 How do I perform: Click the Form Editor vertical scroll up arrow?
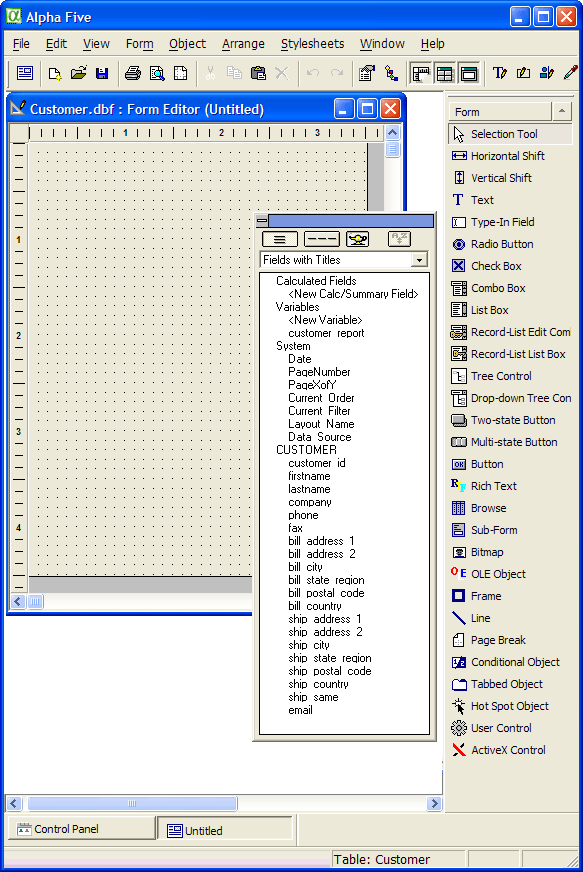(x=392, y=132)
